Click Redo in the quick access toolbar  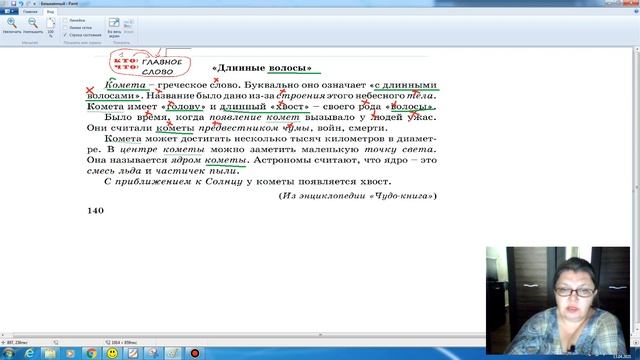tap(28, 3)
